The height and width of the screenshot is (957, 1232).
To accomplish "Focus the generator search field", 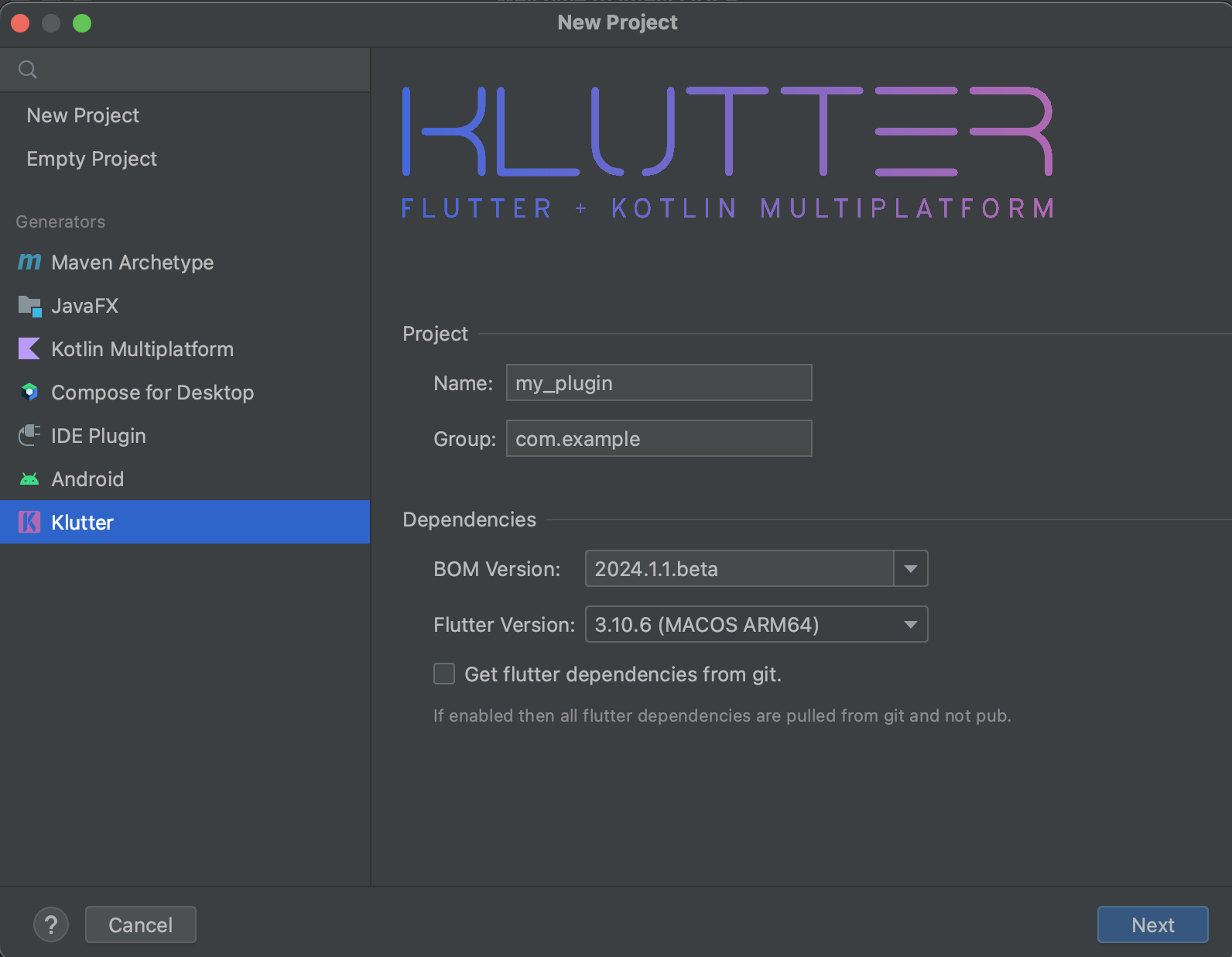I will click(185, 70).
